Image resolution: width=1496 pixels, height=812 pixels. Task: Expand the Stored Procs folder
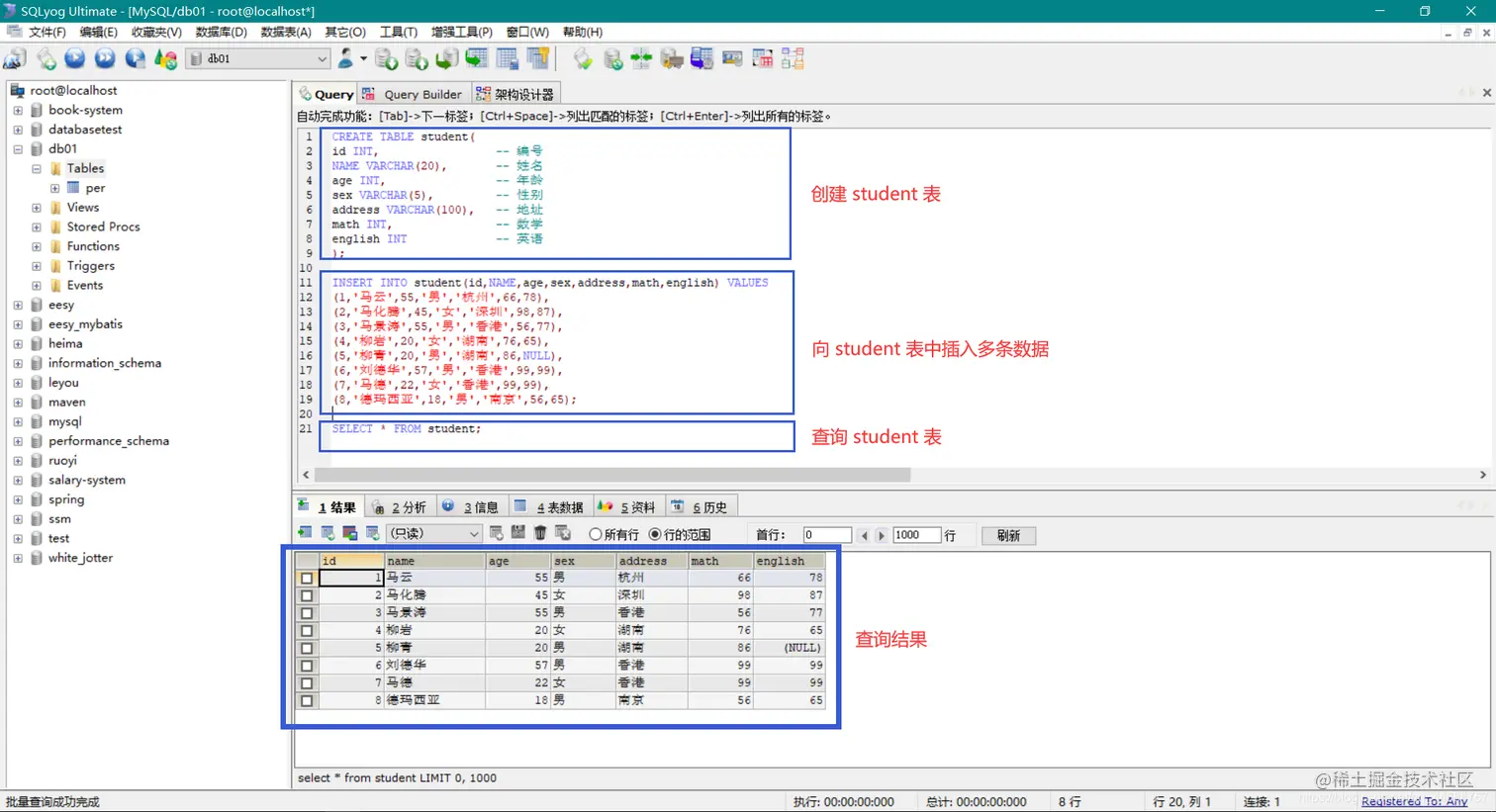point(37,227)
